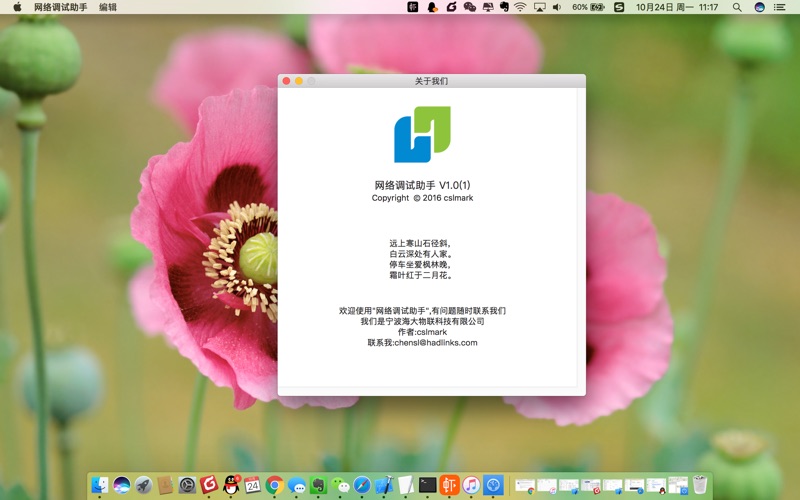The width and height of the screenshot is (800, 500).
Task: Open the Apple menu
Action: coord(17,7)
